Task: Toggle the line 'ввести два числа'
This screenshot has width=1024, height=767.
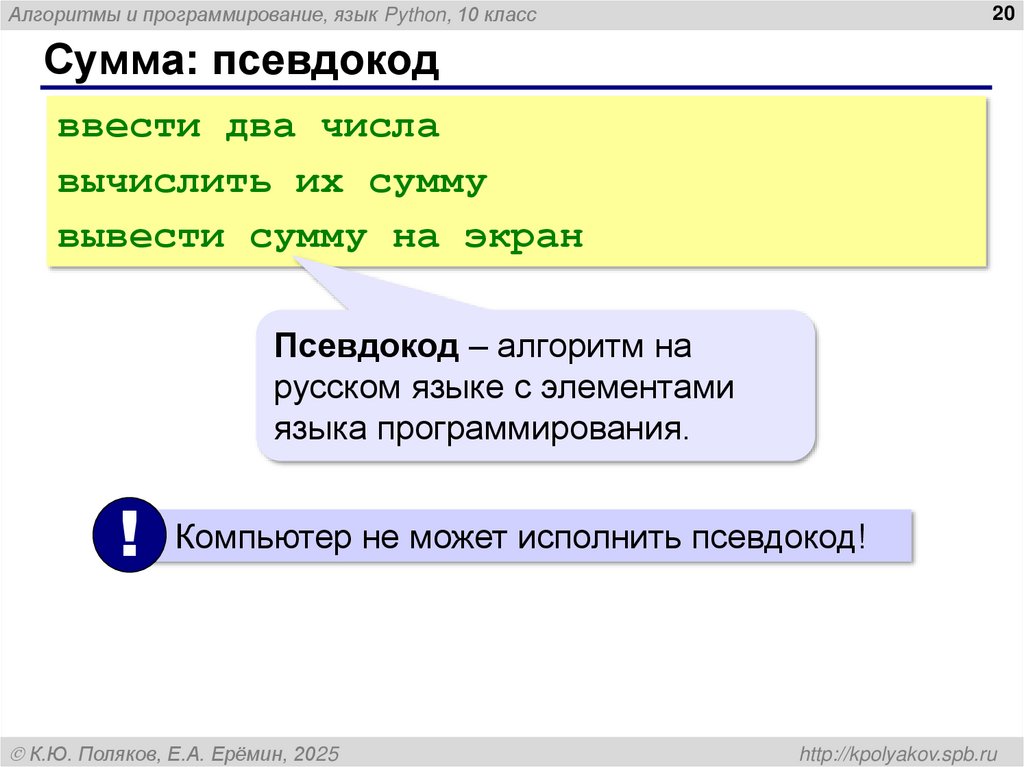Action: (x=250, y=126)
